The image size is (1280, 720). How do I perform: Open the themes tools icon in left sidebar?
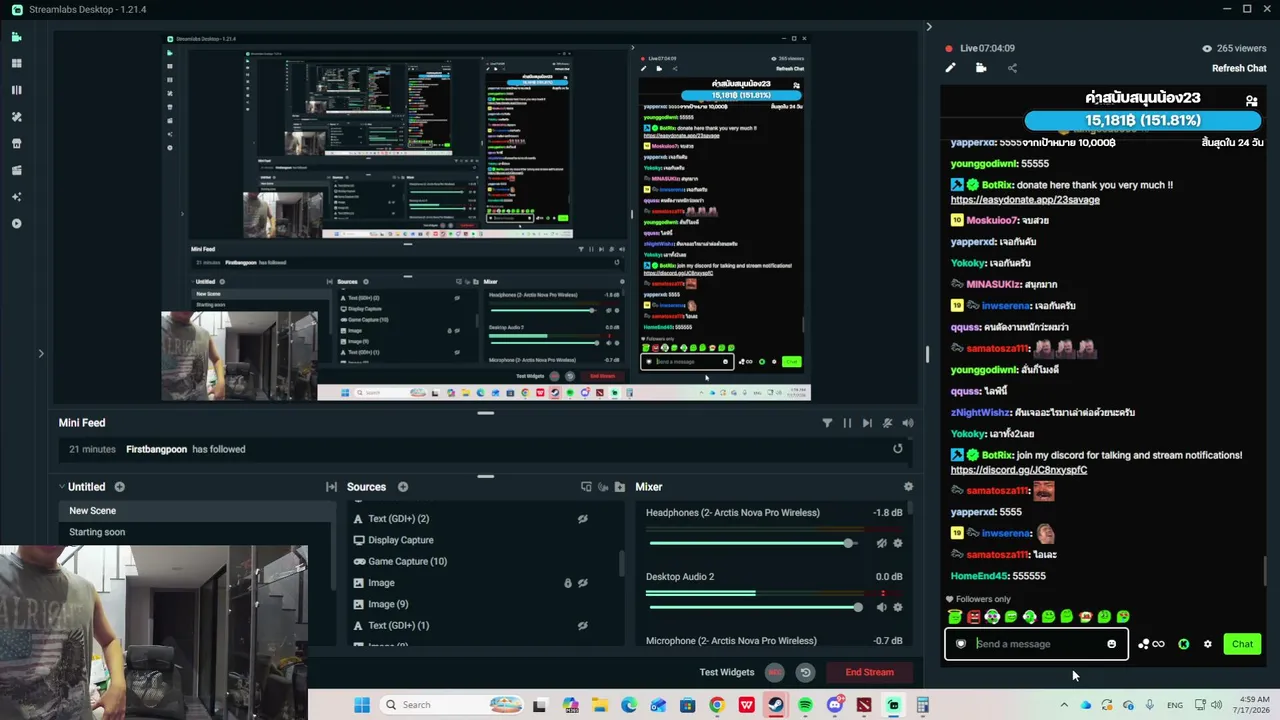click(x=16, y=117)
